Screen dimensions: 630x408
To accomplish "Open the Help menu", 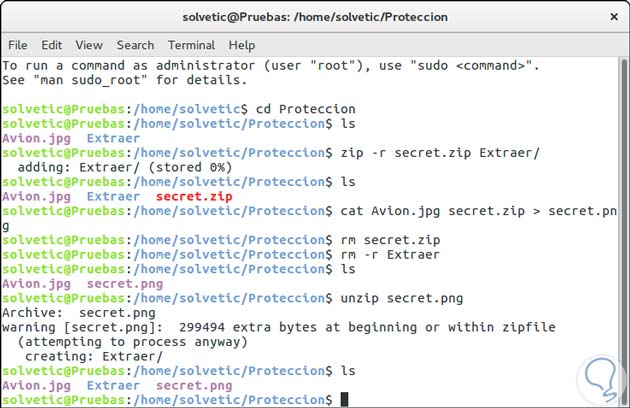I will tap(242, 45).
